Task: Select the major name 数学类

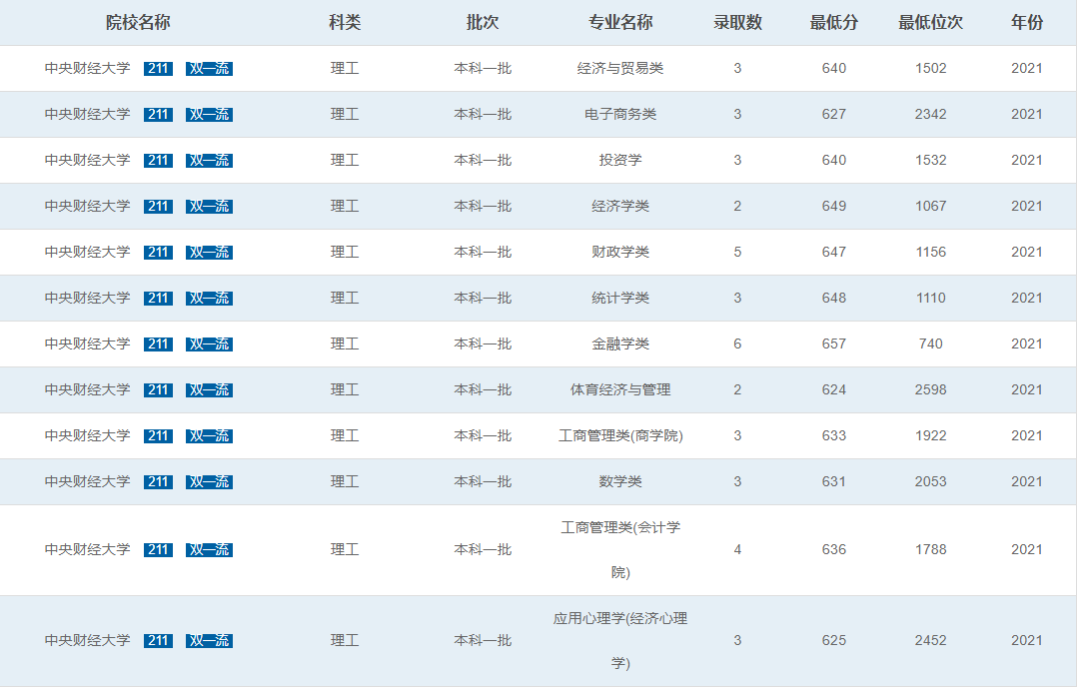Action: (x=620, y=482)
